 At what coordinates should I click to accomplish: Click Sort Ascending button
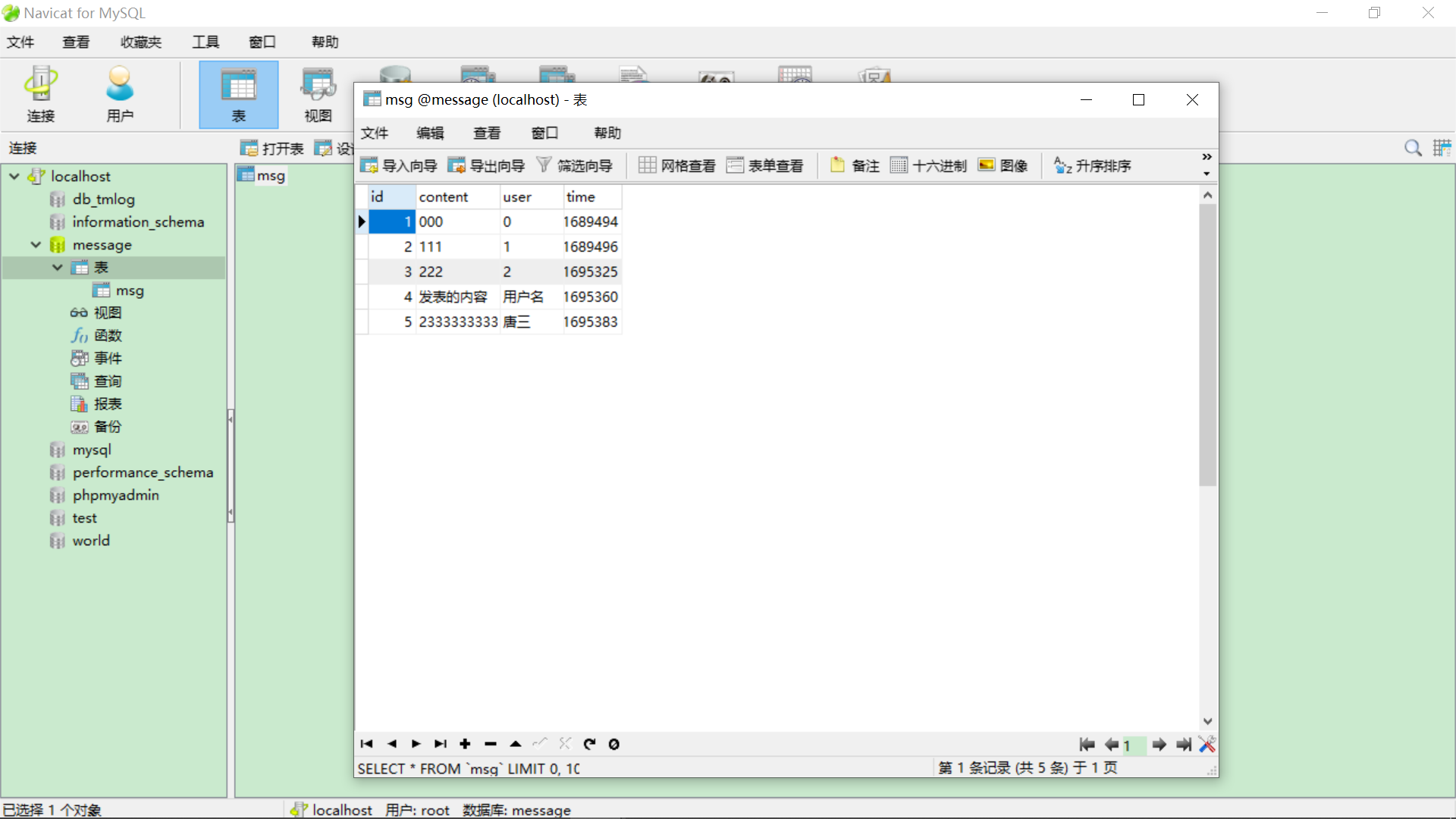pyautogui.click(x=1093, y=165)
